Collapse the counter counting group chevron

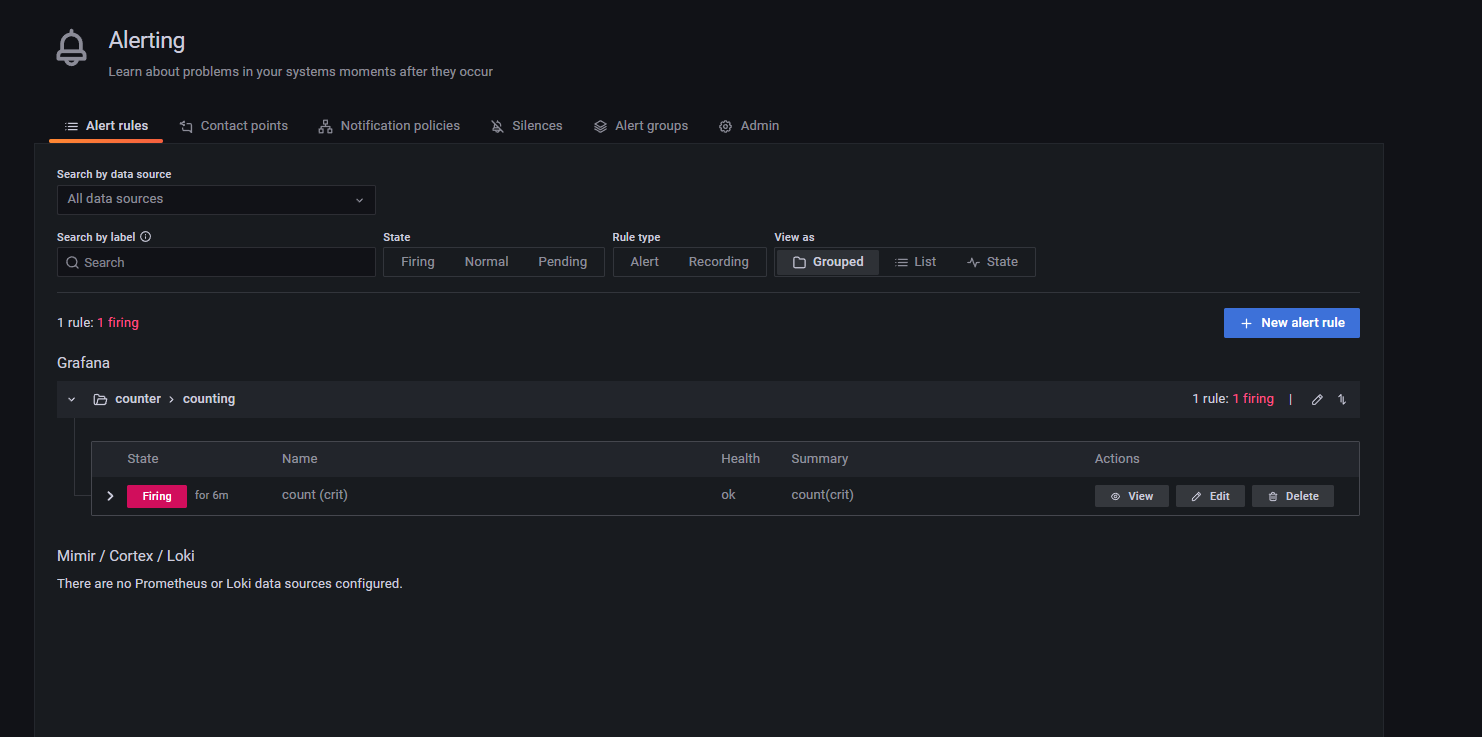[x=71, y=398]
